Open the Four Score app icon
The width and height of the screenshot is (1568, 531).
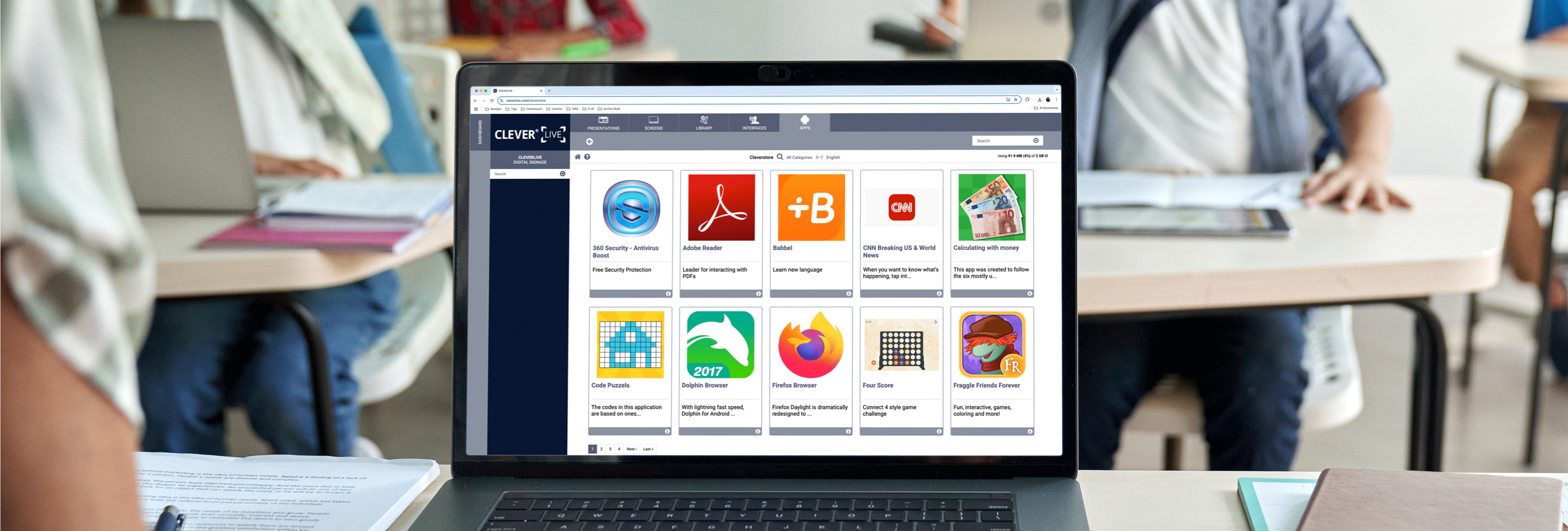[x=902, y=345]
